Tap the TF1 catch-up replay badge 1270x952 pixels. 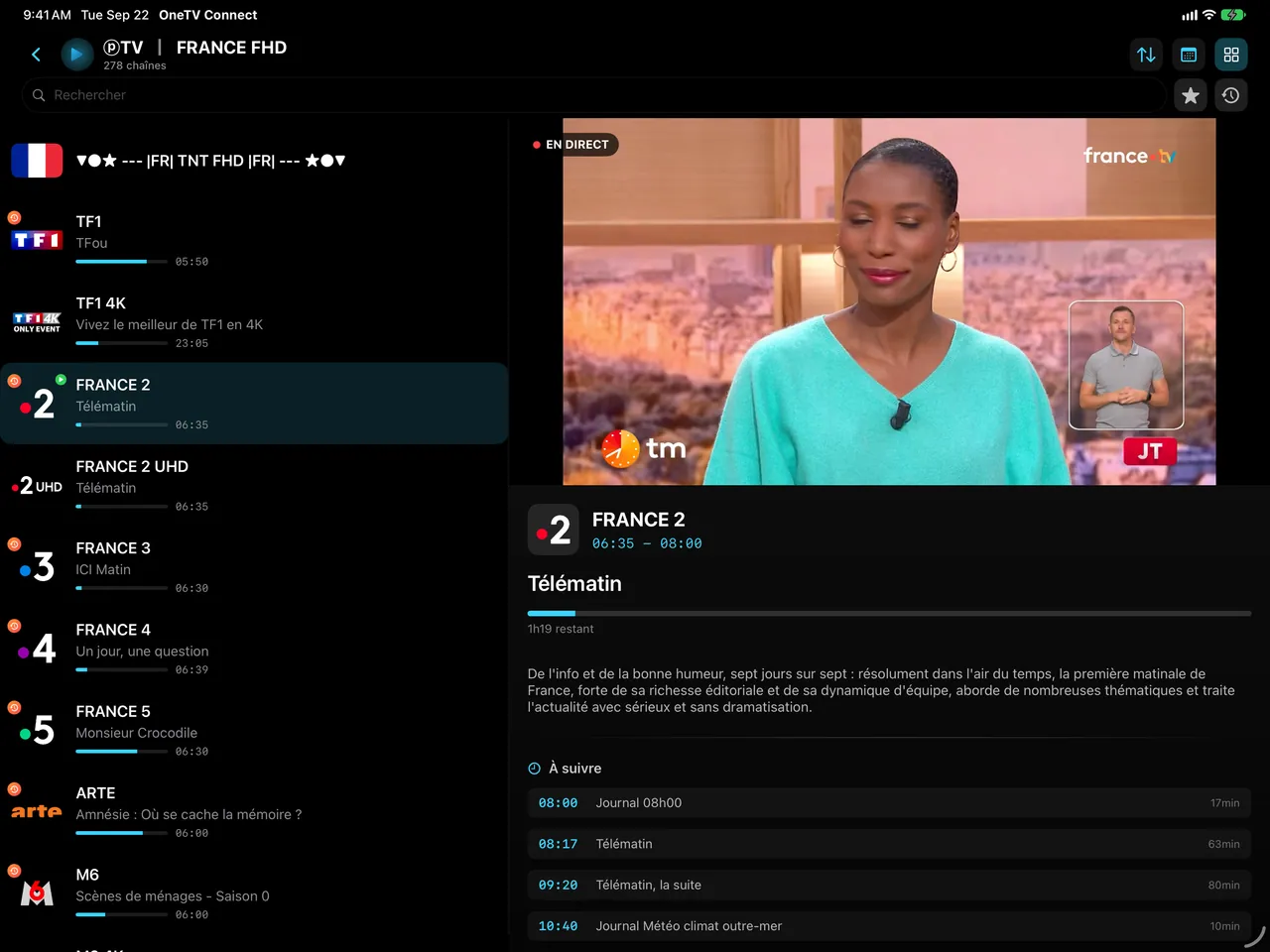tap(14, 217)
